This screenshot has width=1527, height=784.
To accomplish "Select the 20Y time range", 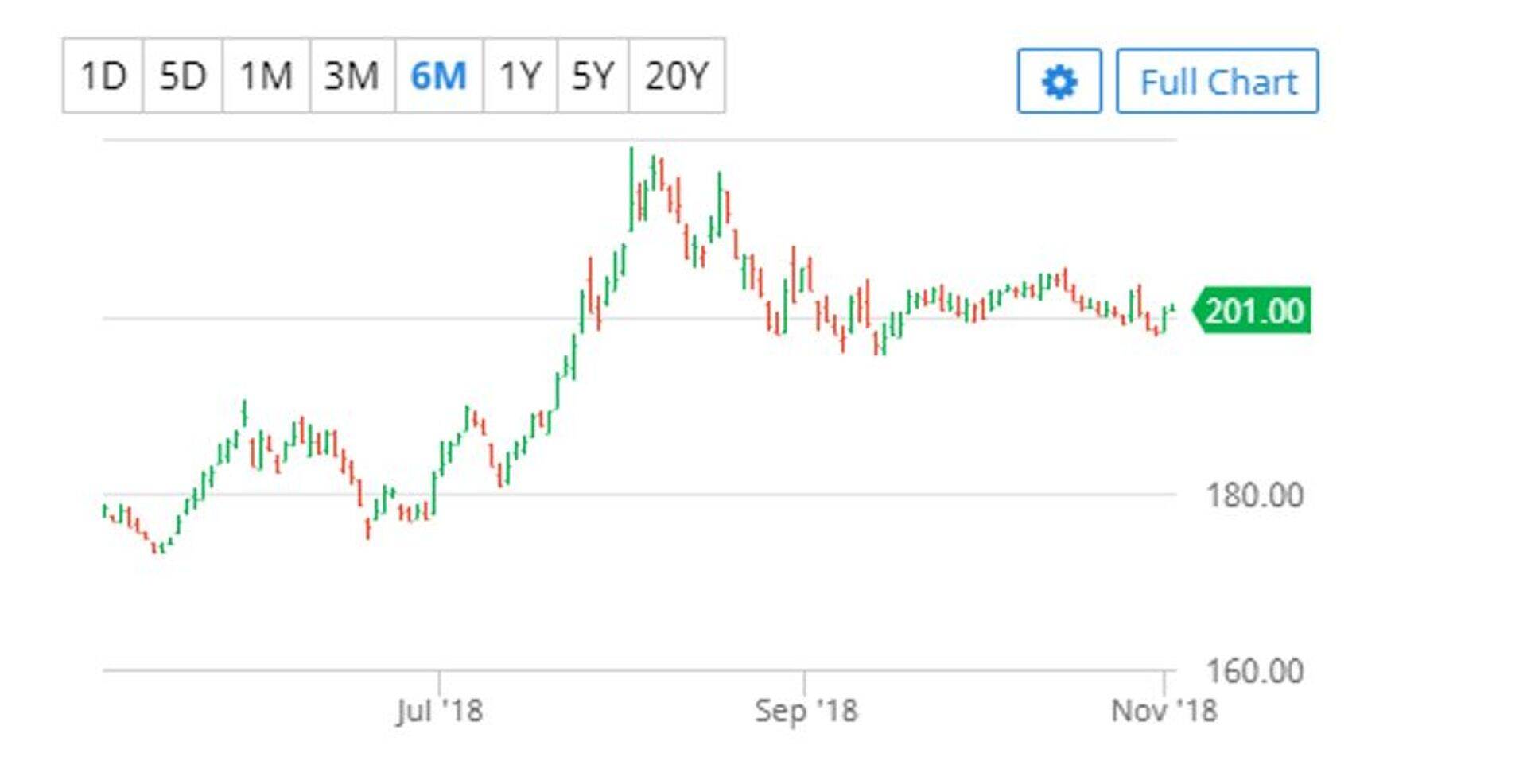I will click(x=676, y=76).
